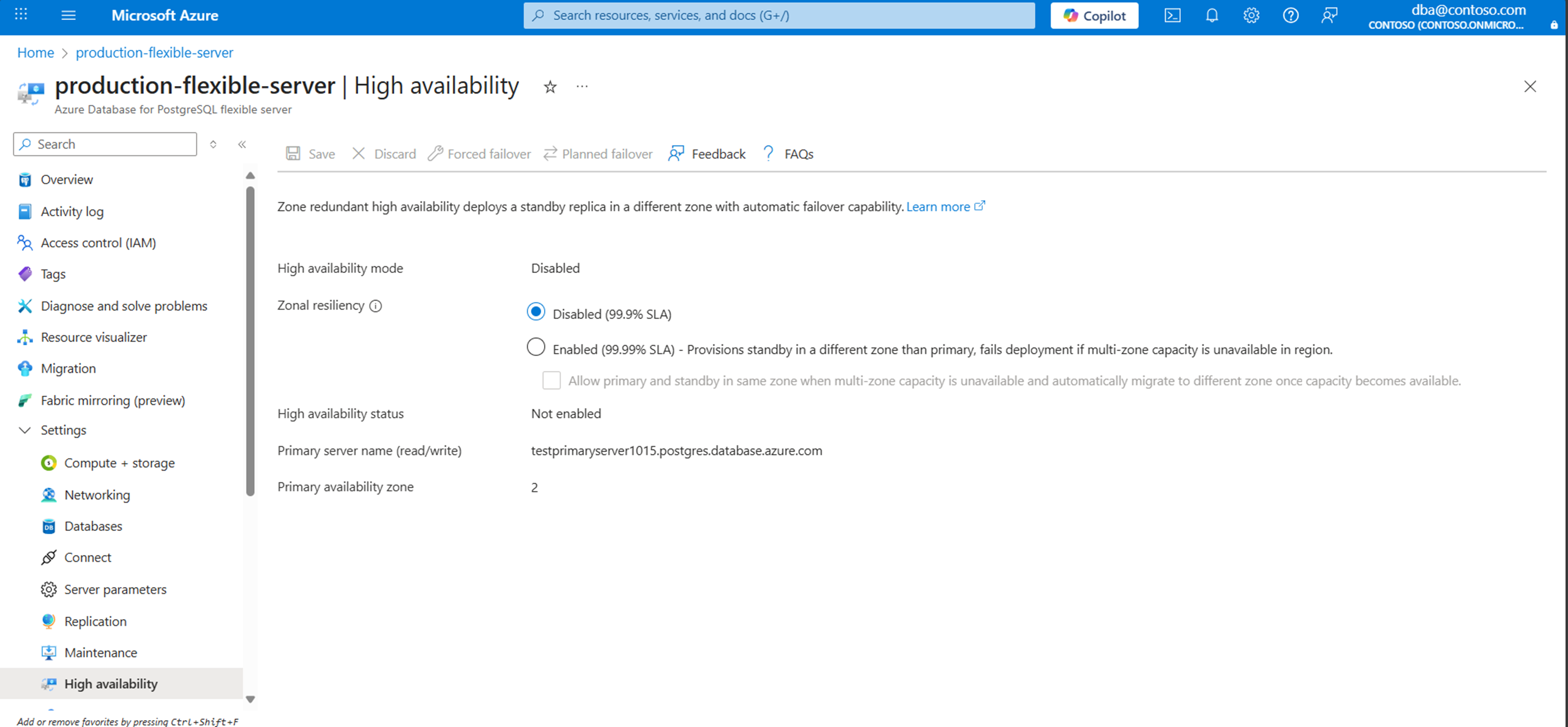This screenshot has height=727, width=1568.
Task: Open Cloud Shell from top bar
Action: 1172,16
